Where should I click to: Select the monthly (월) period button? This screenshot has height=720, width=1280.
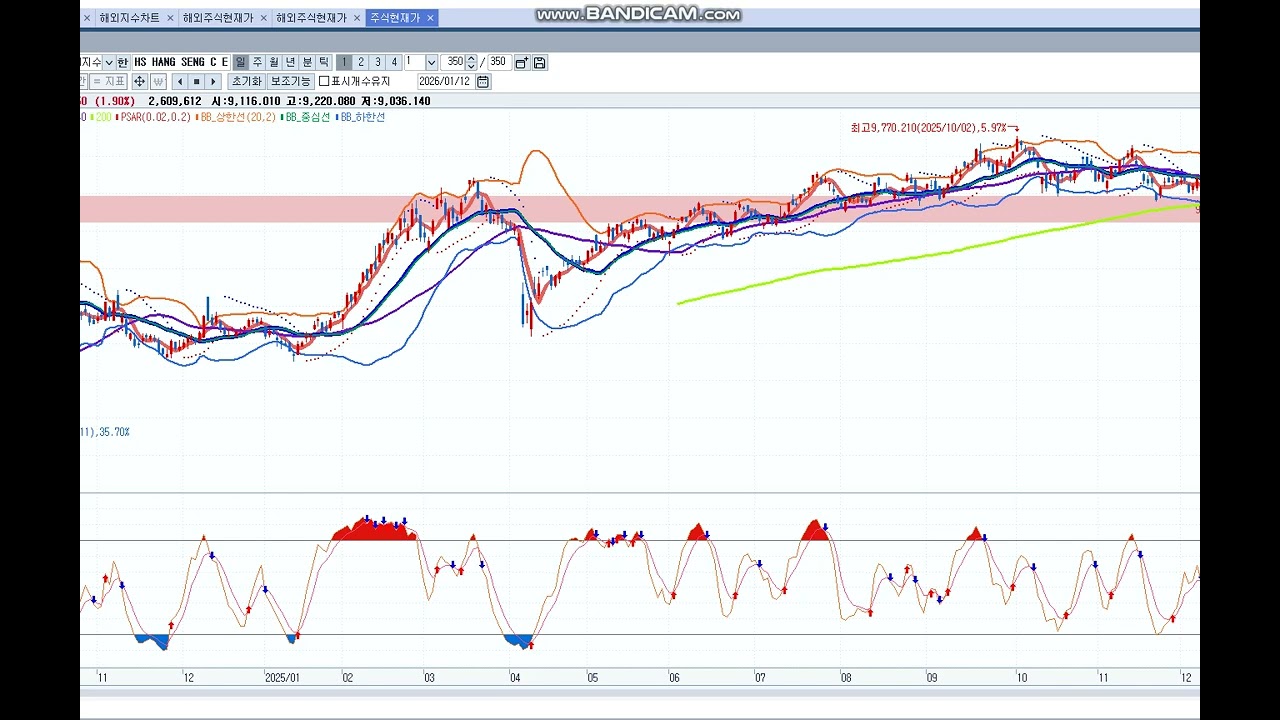click(x=274, y=62)
